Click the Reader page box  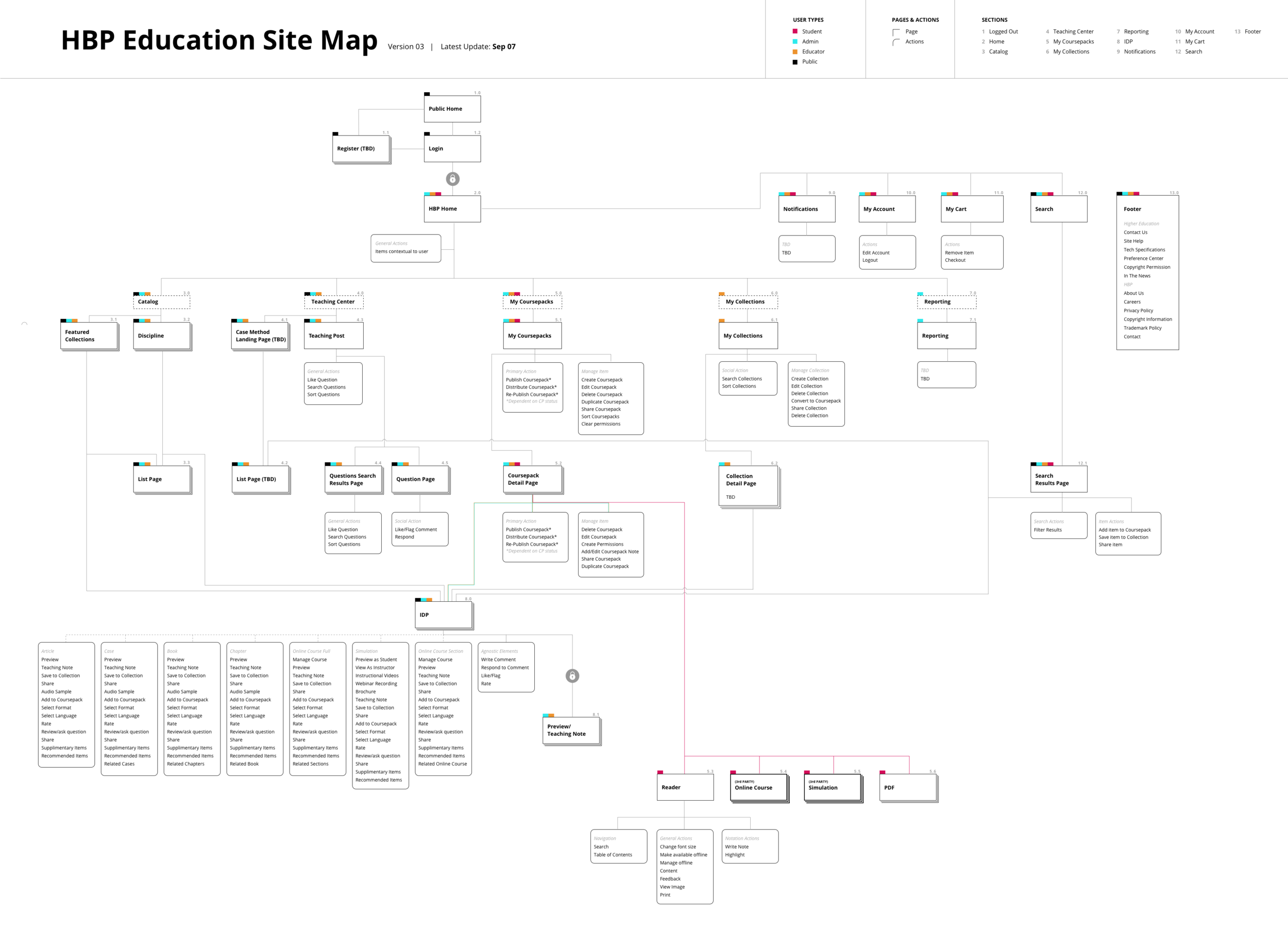pos(685,787)
